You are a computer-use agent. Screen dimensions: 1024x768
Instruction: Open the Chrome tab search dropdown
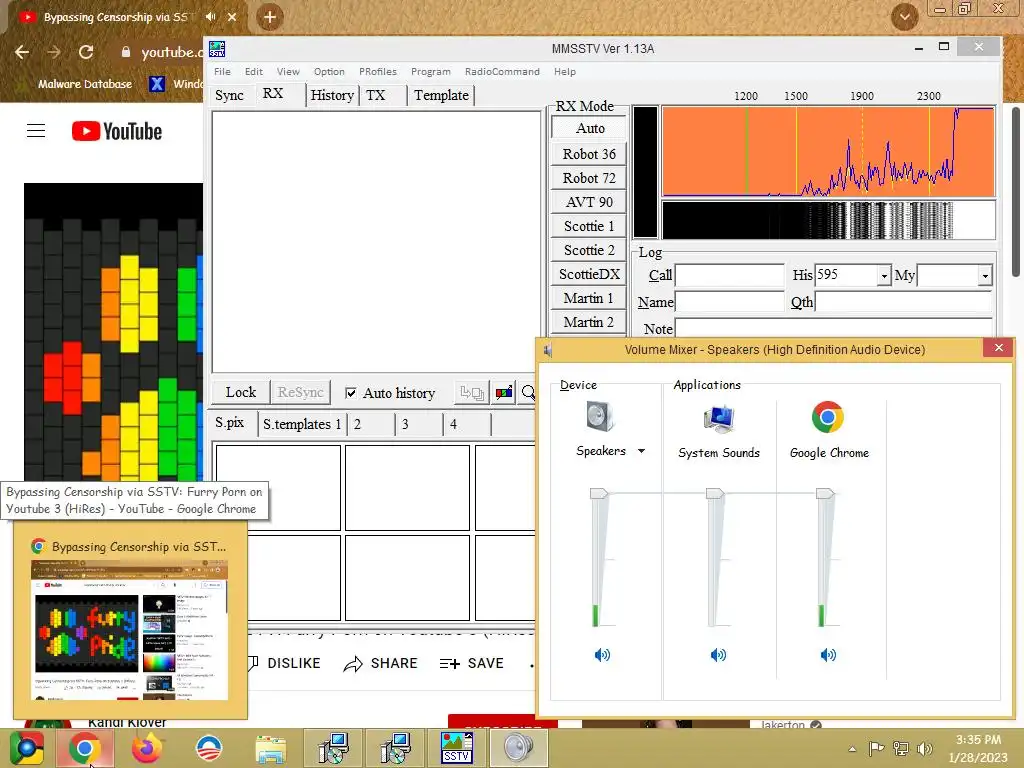pyautogui.click(x=904, y=17)
